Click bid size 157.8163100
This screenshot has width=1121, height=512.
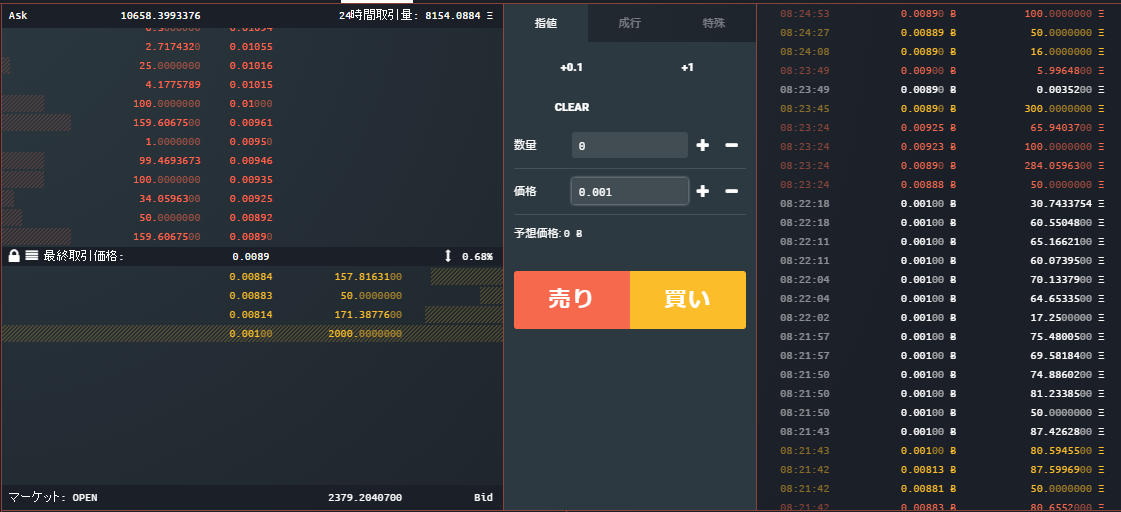368,276
